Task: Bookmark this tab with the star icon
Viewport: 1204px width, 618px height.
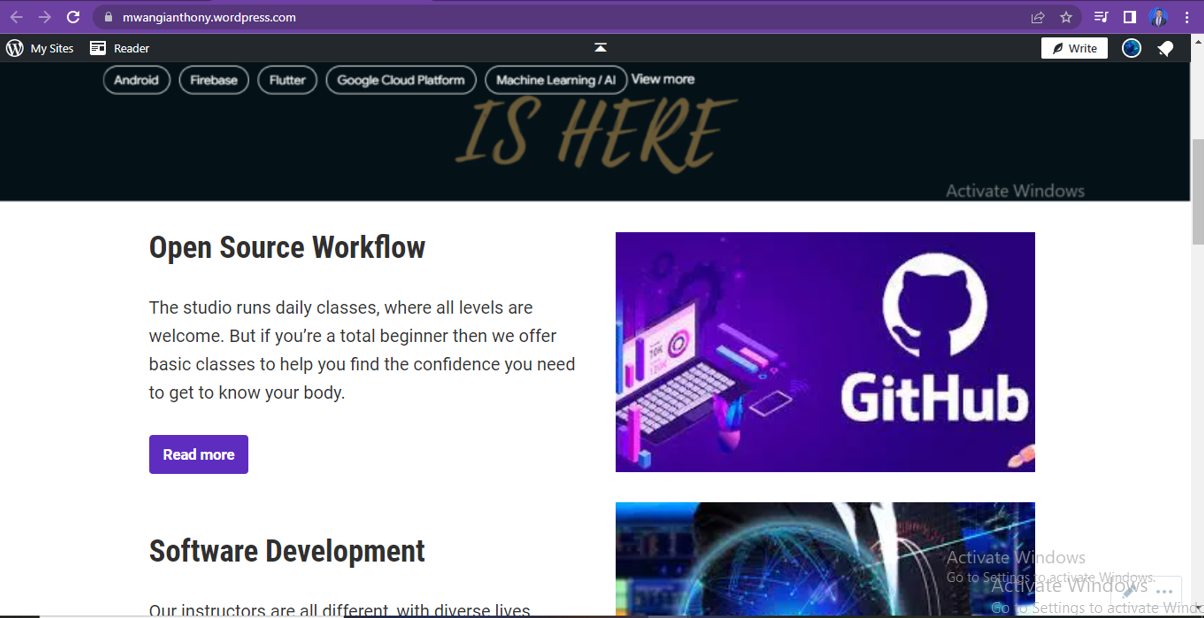Action: 1066,17
